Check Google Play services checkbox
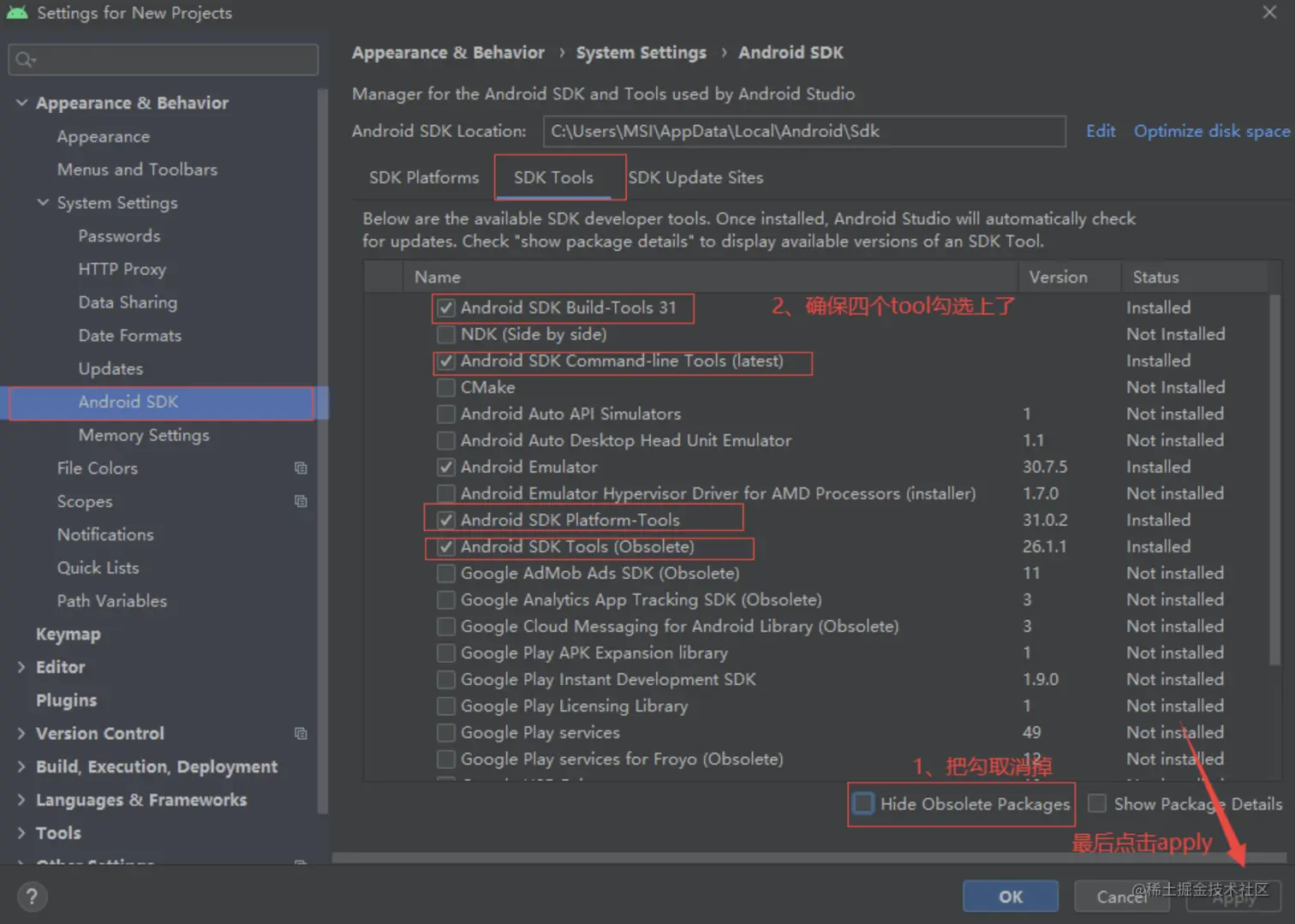 click(446, 732)
